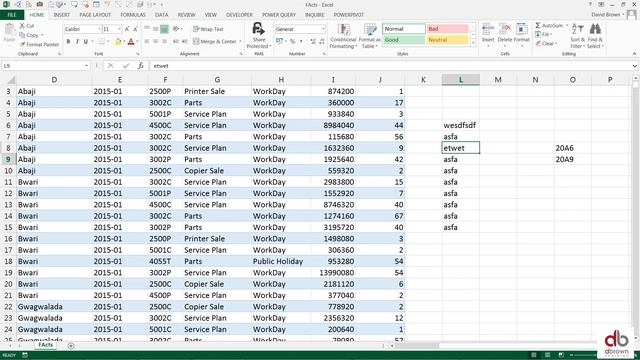Click the Insert Function fx icon
640x360 pixels.
coord(140,66)
